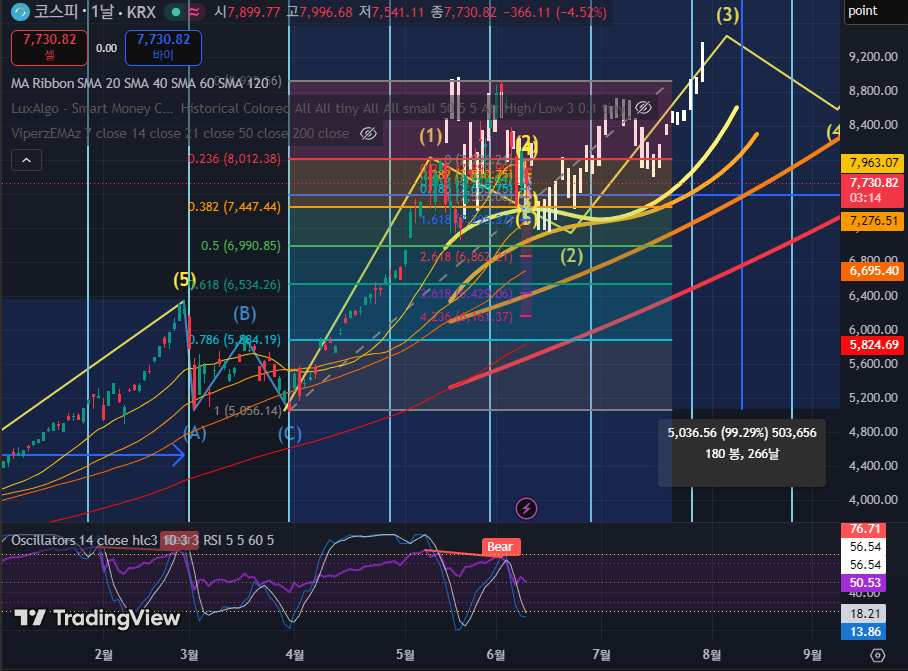The width and height of the screenshot is (908, 671).
Task: Show the hidden ViperzEMAz indicator
Action: [368, 134]
